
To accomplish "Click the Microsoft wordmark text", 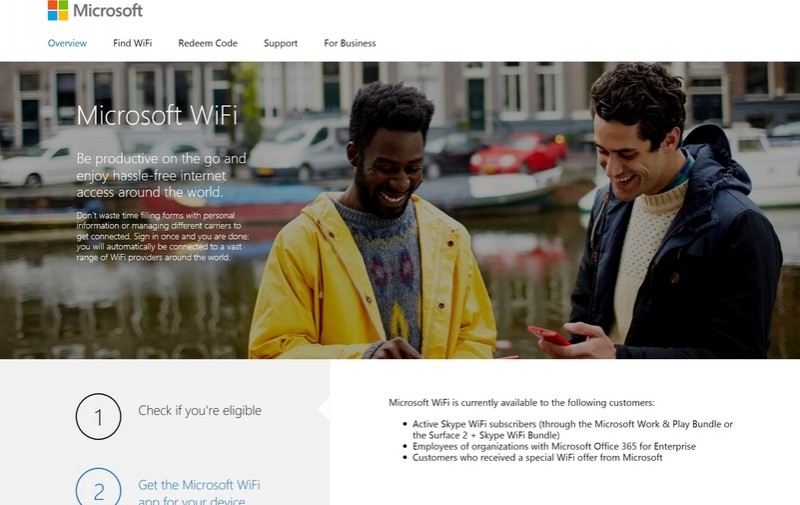I will (108, 10).
